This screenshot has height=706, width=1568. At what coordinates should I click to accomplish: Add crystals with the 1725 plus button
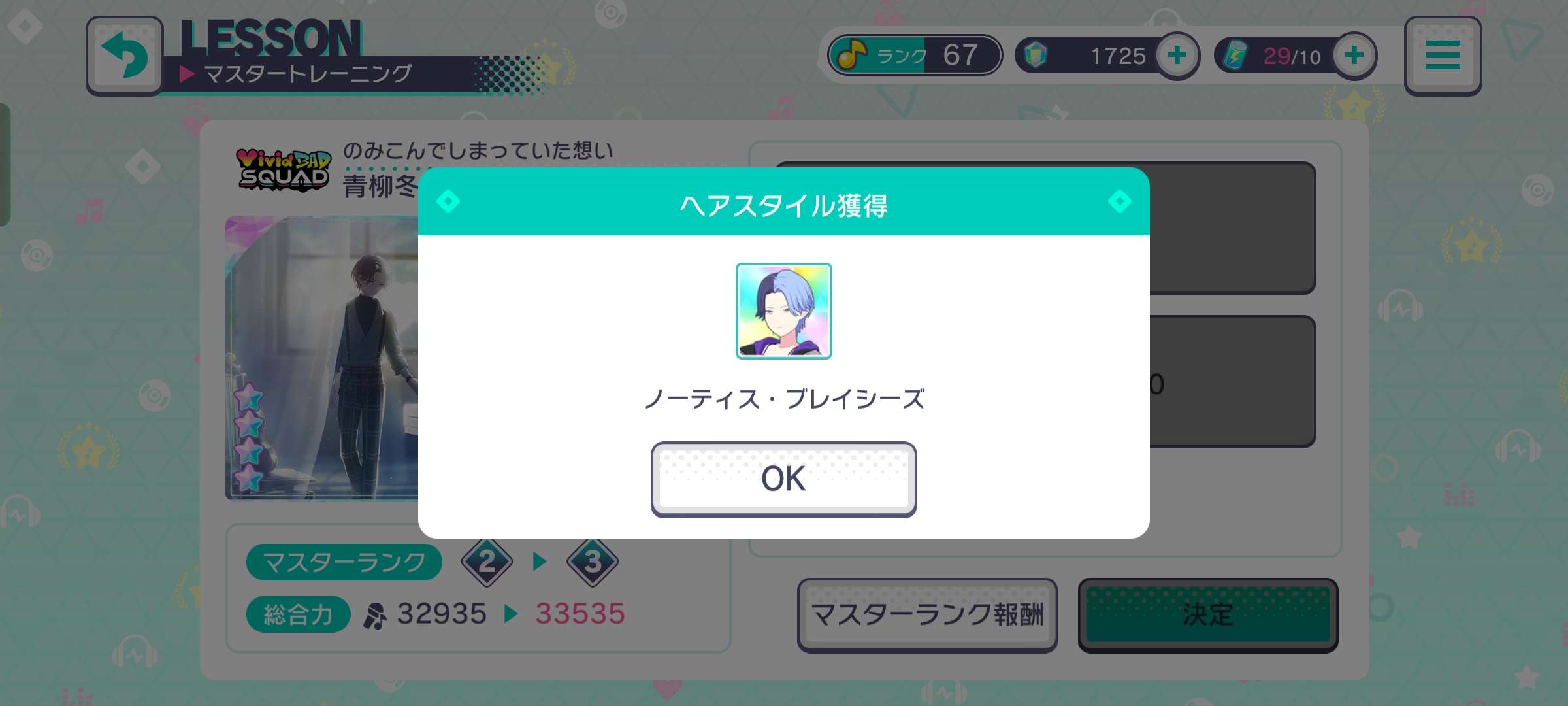click(1177, 56)
